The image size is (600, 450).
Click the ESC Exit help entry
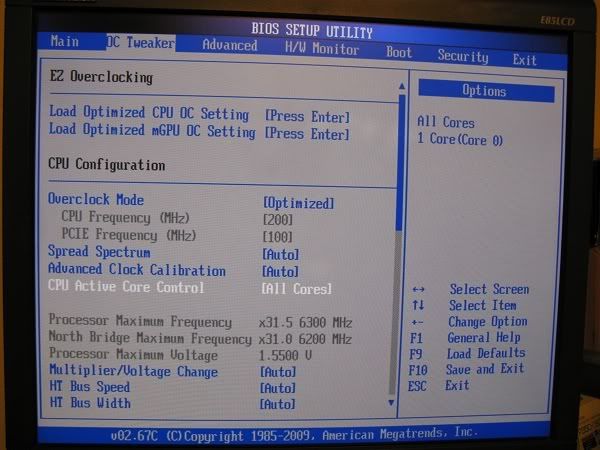(439, 385)
